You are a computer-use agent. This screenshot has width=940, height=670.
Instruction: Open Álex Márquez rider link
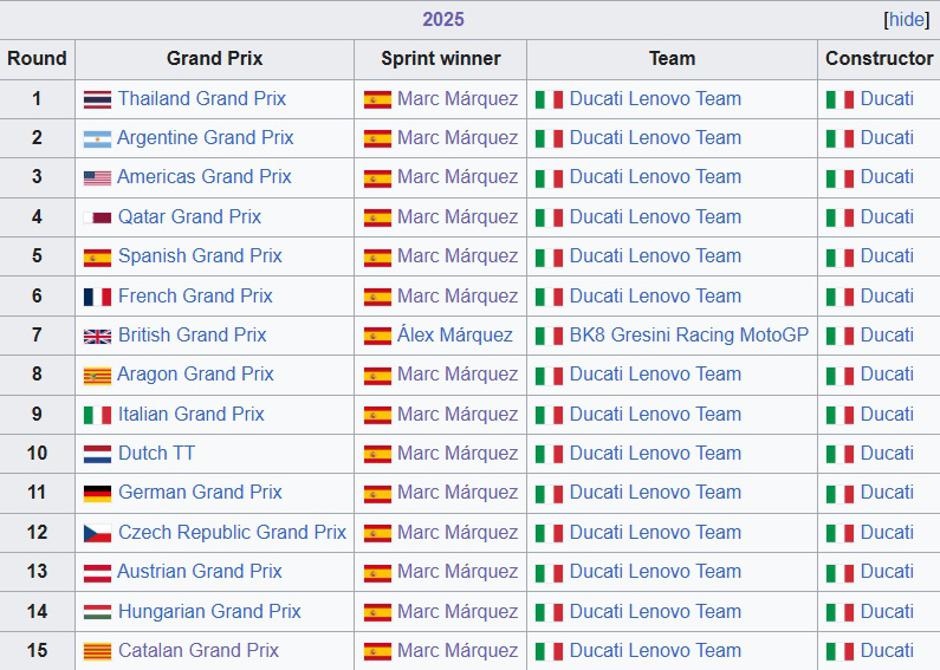[454, 335]
